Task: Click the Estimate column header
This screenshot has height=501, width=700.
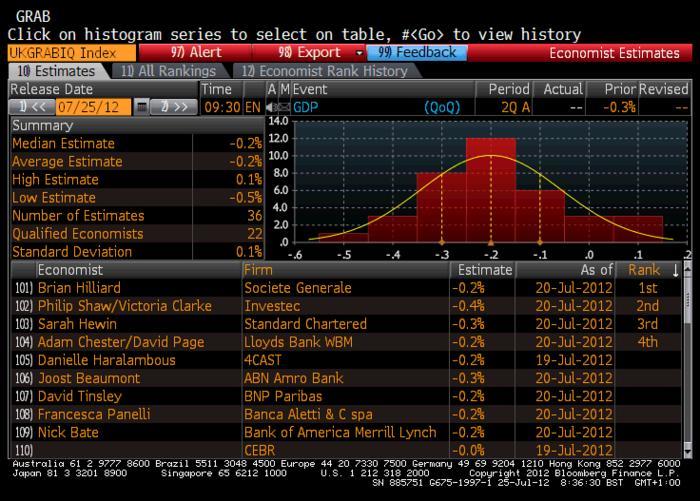Action: (484, 270)
